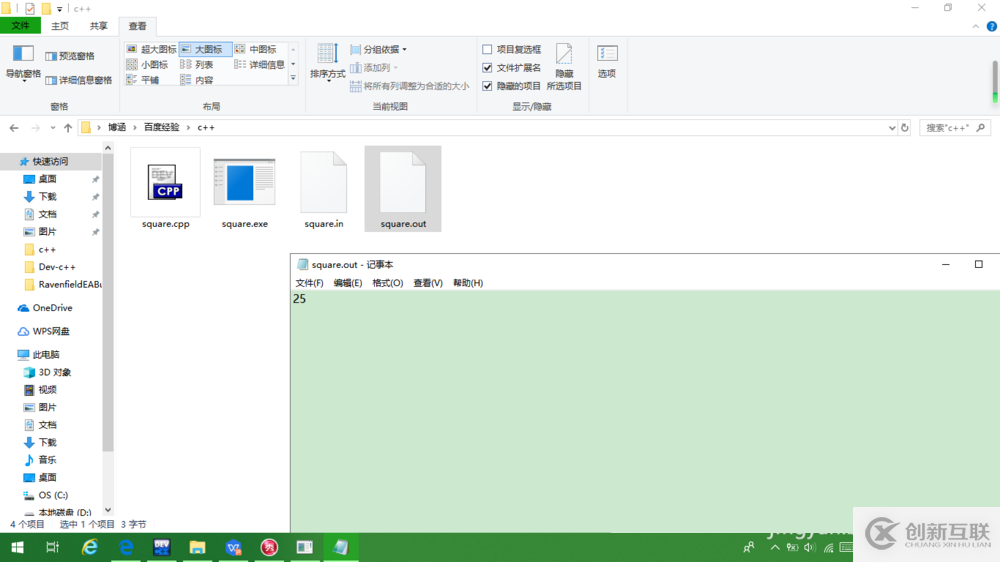Navigate to 百度经验 in the address path
This screenshot has height=562, width=1000.
pyautogui.click(x=161, y=128)
